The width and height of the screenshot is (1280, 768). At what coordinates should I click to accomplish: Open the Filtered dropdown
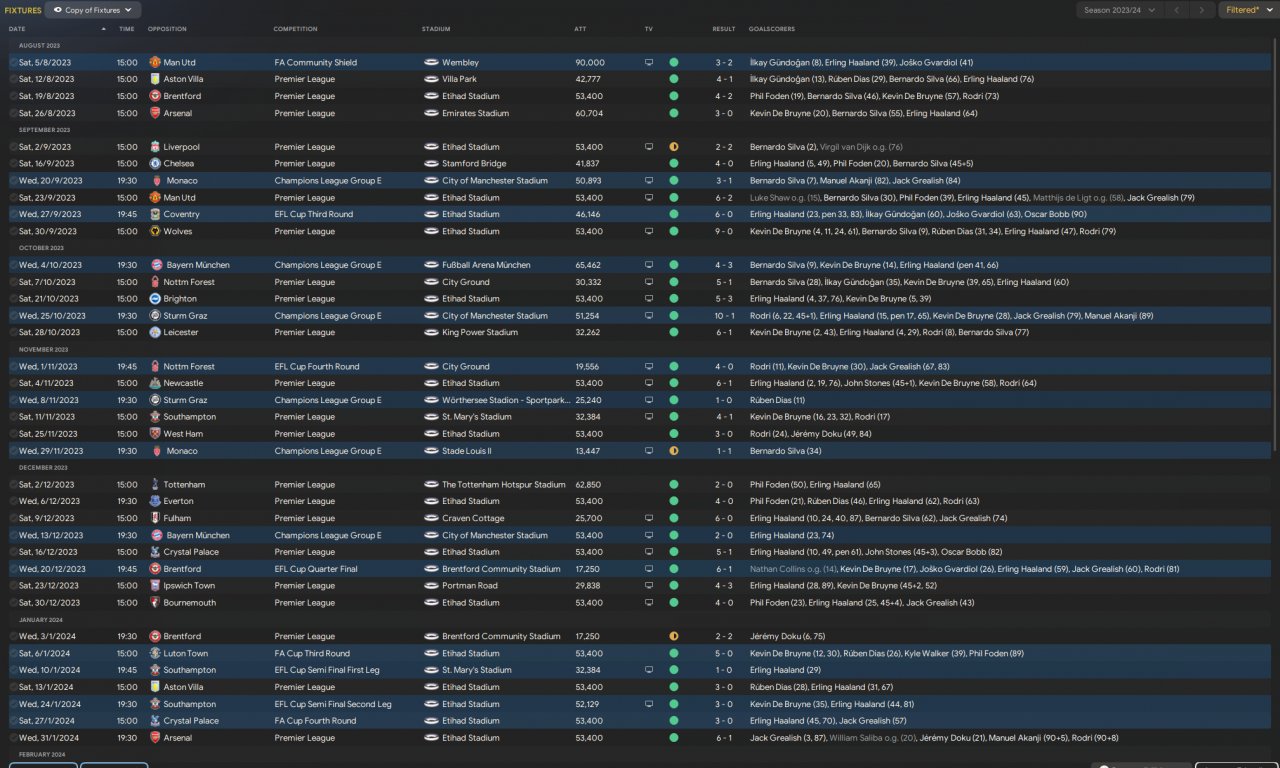[x=1248, y=10]
